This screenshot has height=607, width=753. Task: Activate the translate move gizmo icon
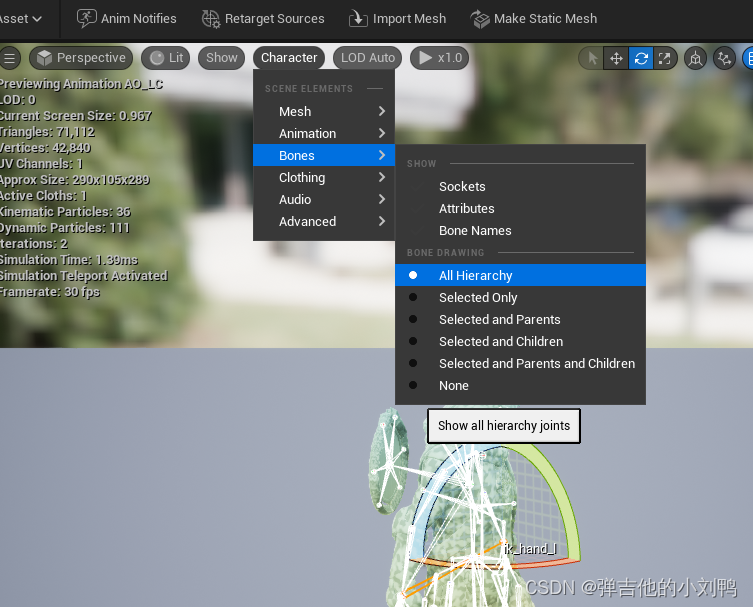616,59
